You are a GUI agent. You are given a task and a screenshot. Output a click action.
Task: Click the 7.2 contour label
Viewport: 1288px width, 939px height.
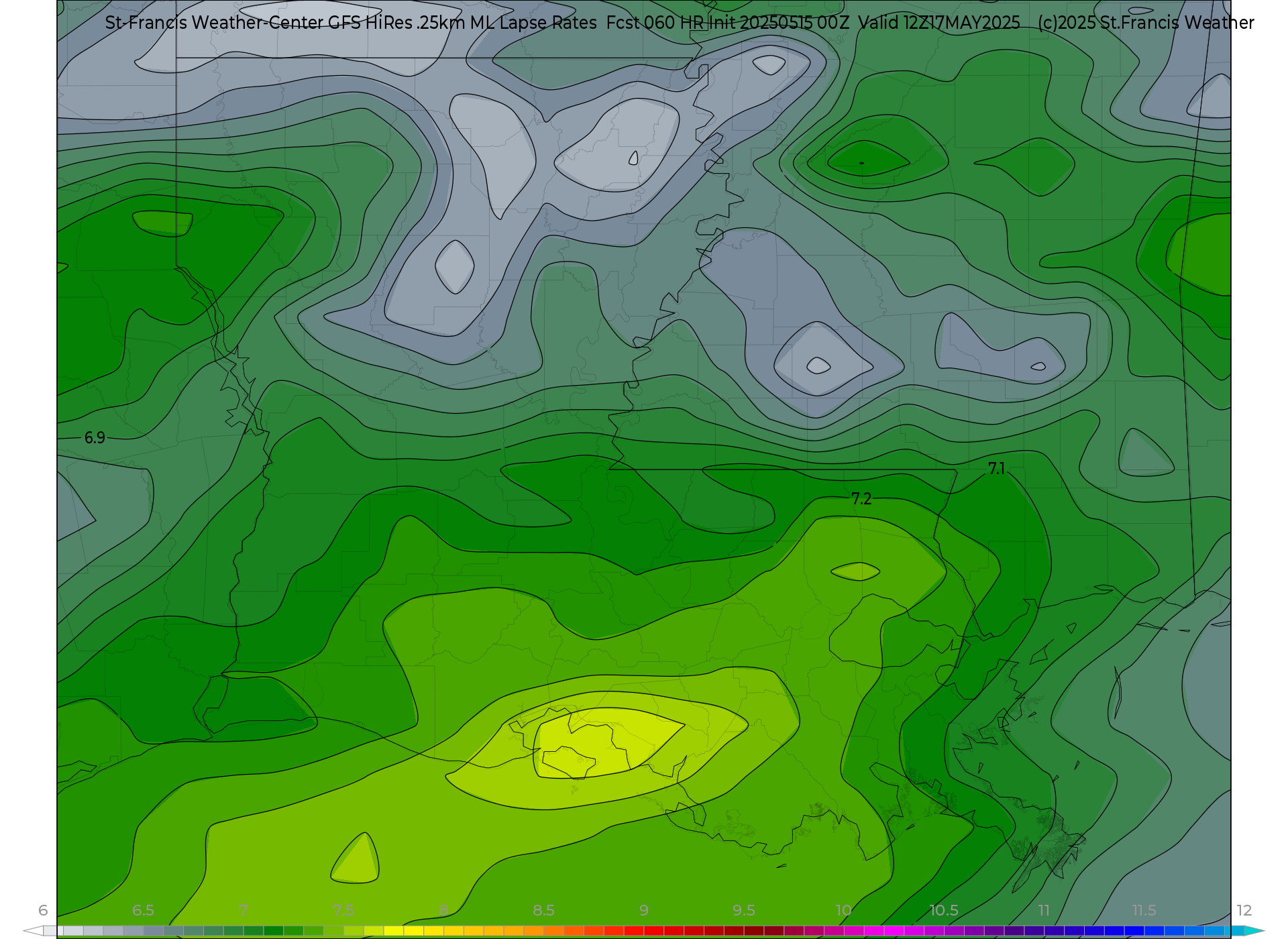tap(861, 499)
